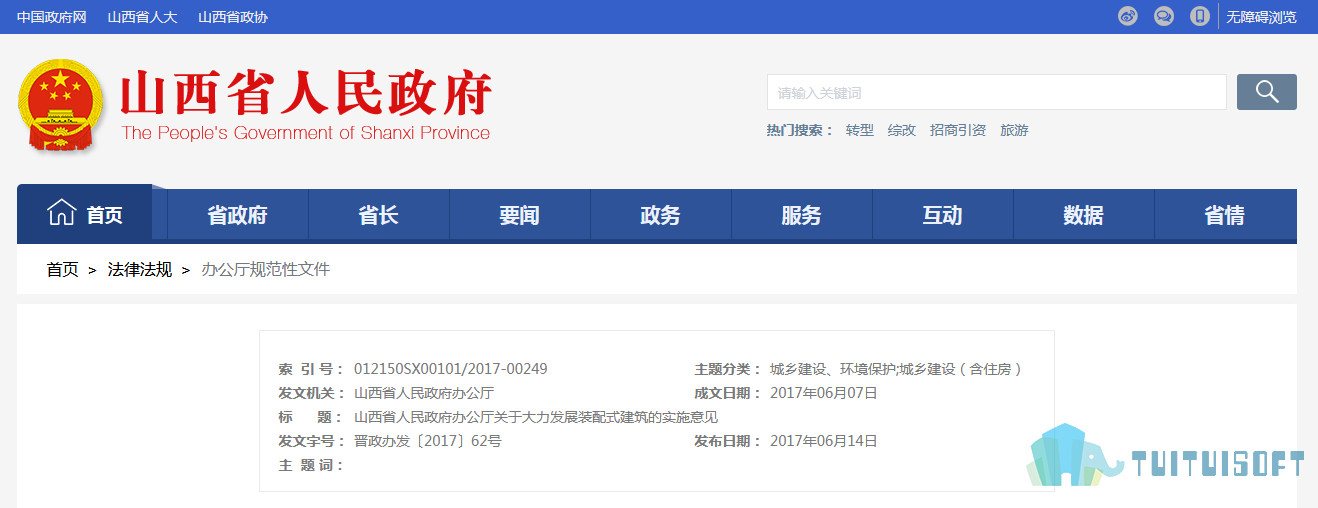Open the WeChat chat bubble icon
Screen dimensions: 1318x508
point(1164,16)
